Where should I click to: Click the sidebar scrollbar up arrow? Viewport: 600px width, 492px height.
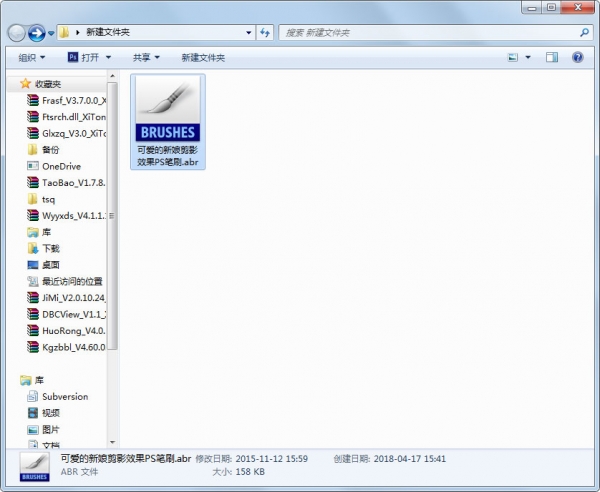(112, 76)
